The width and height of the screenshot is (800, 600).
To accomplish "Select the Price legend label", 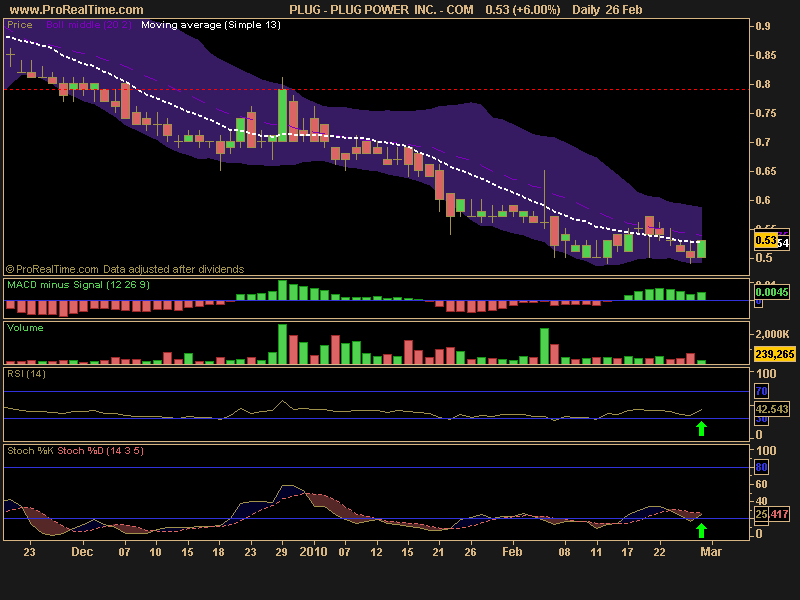I will [x=20, y=24].
